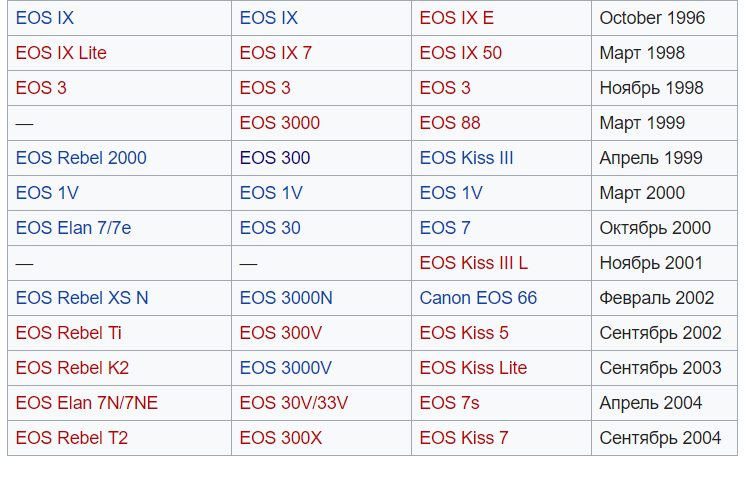Open the EOS Kiss Lite link

[x=473, y=368]
